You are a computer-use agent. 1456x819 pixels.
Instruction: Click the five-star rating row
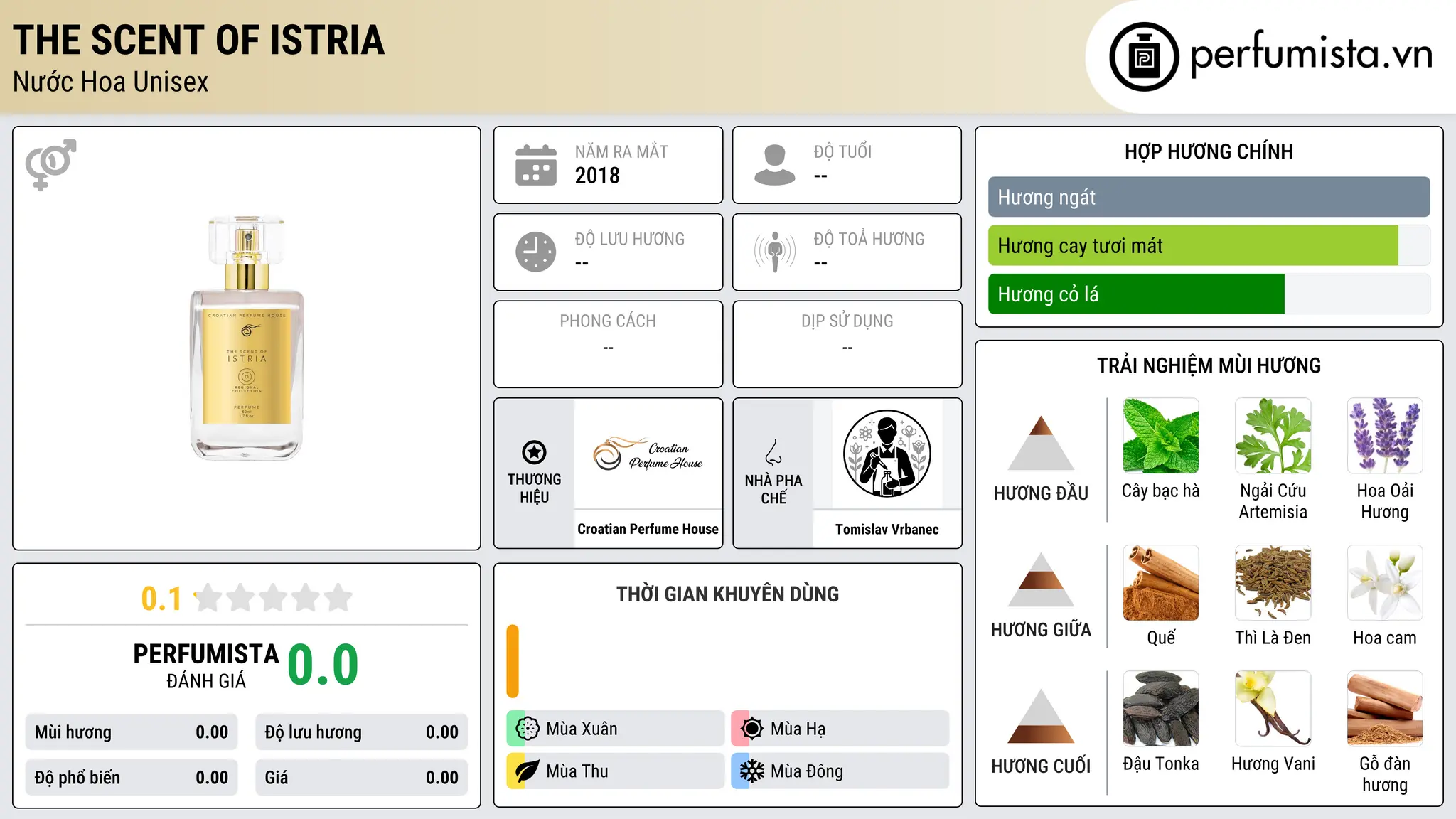274,598
